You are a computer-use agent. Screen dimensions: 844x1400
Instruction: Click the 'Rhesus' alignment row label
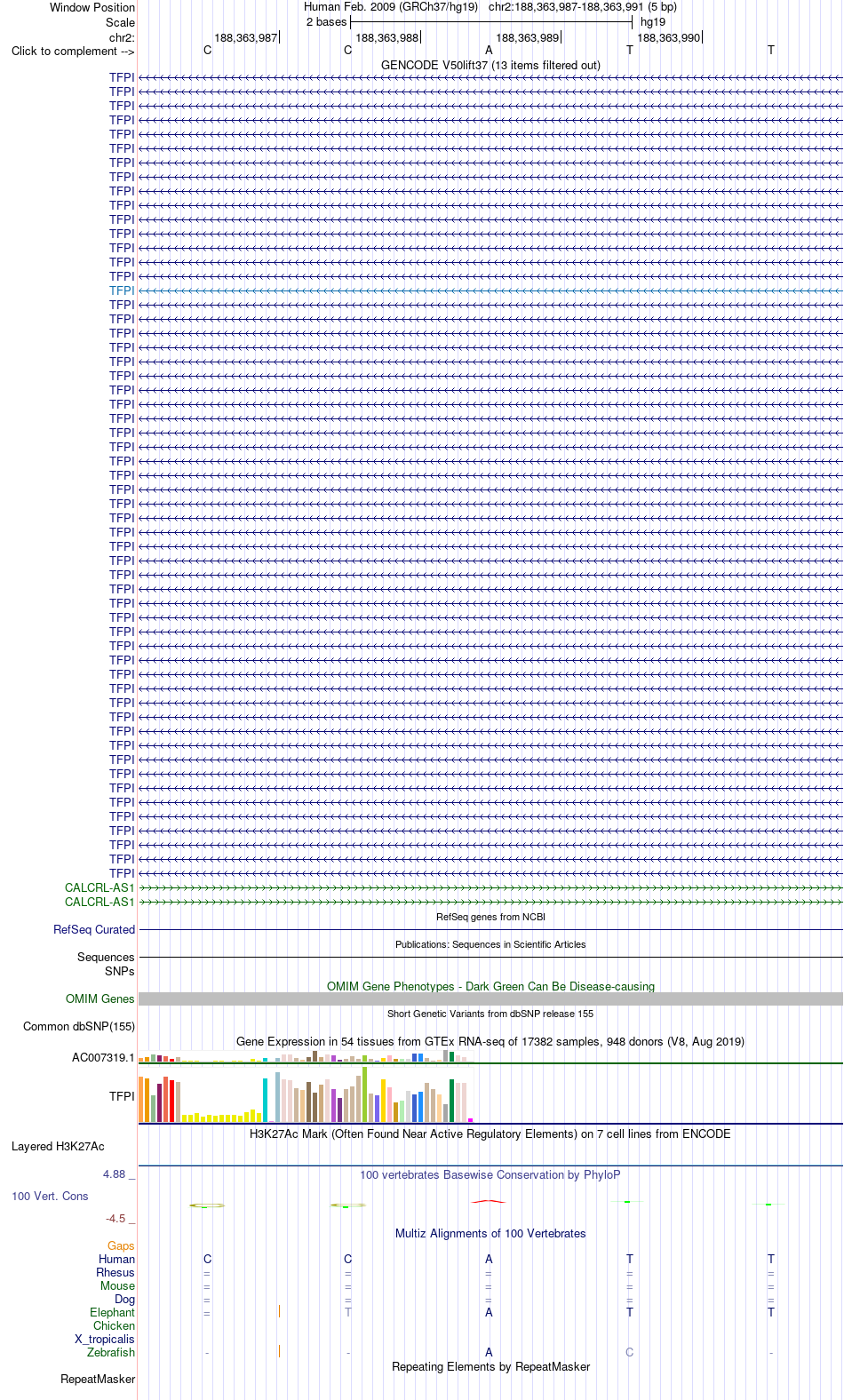click(x=115, y=1272)
